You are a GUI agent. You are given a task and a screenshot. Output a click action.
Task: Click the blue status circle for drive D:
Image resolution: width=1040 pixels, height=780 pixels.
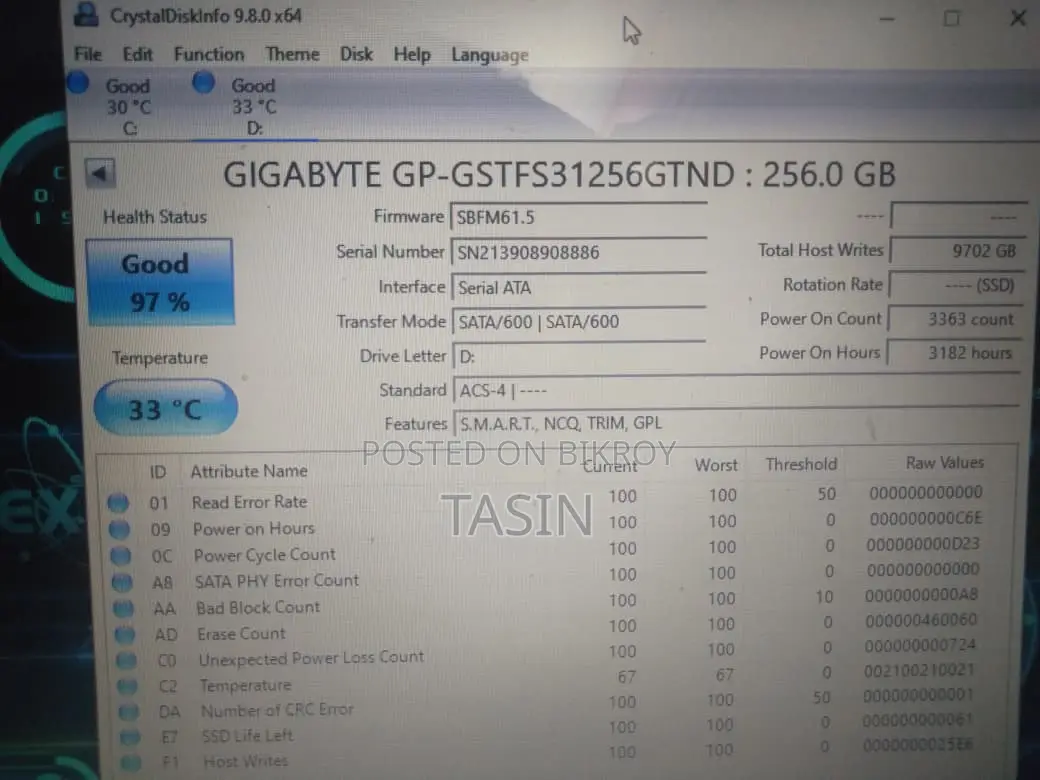tap(203, 82)
